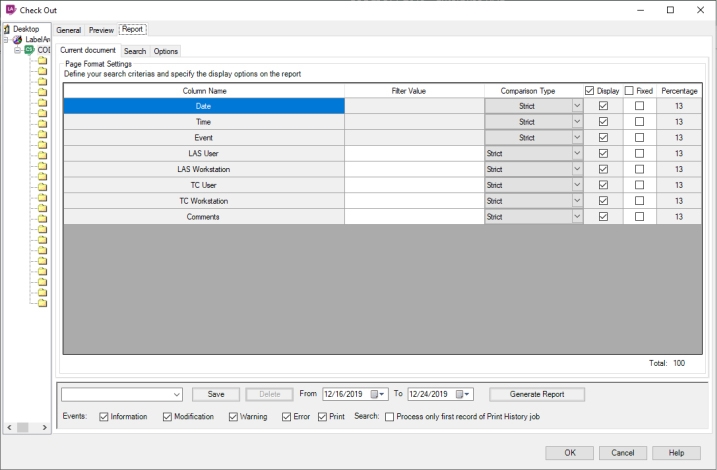The width and height of the screenshot is (717, 470).
Task: Open Help for this dialog
Action: [x=676, y=453]
